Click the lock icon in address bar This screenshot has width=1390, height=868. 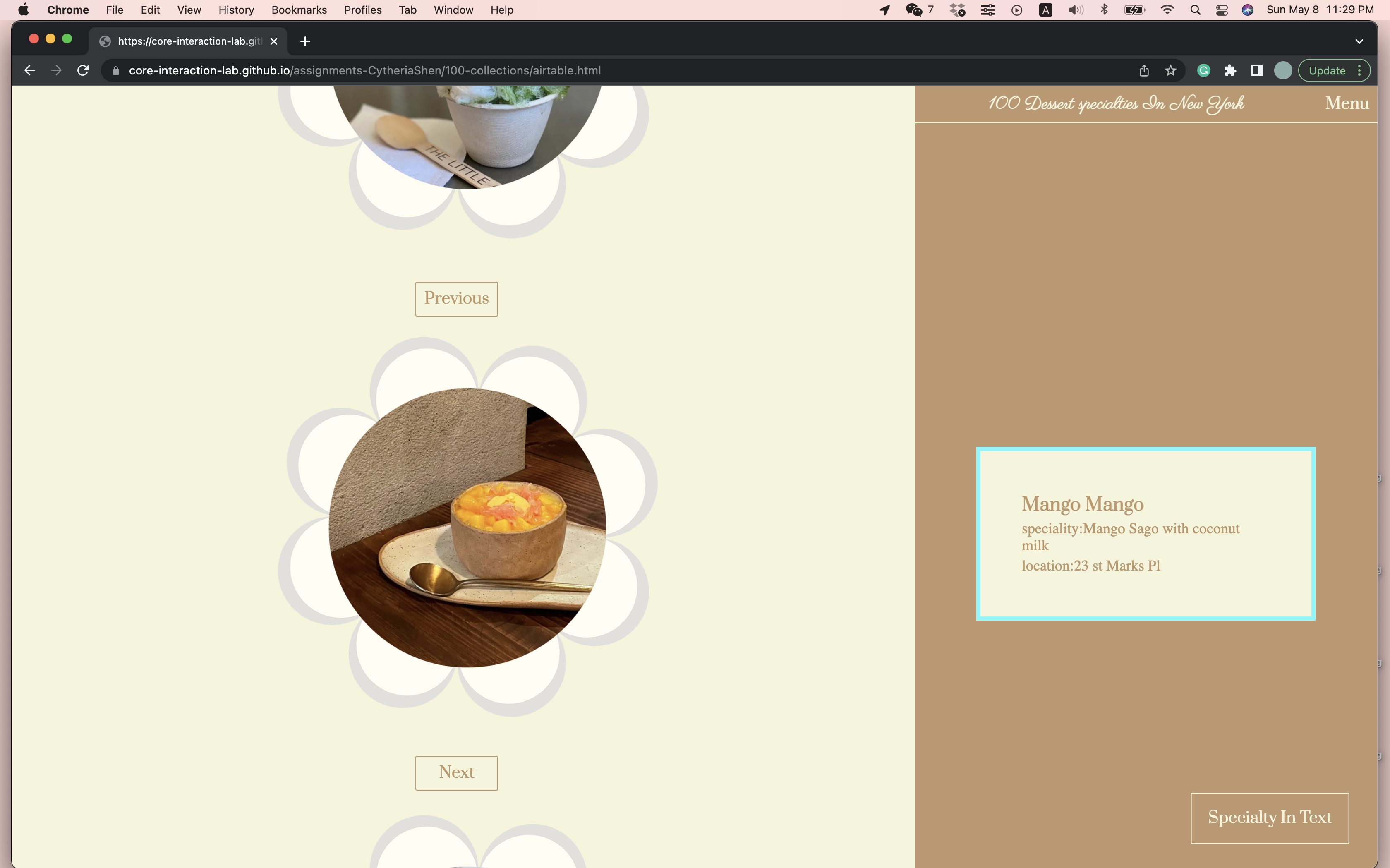115,71
